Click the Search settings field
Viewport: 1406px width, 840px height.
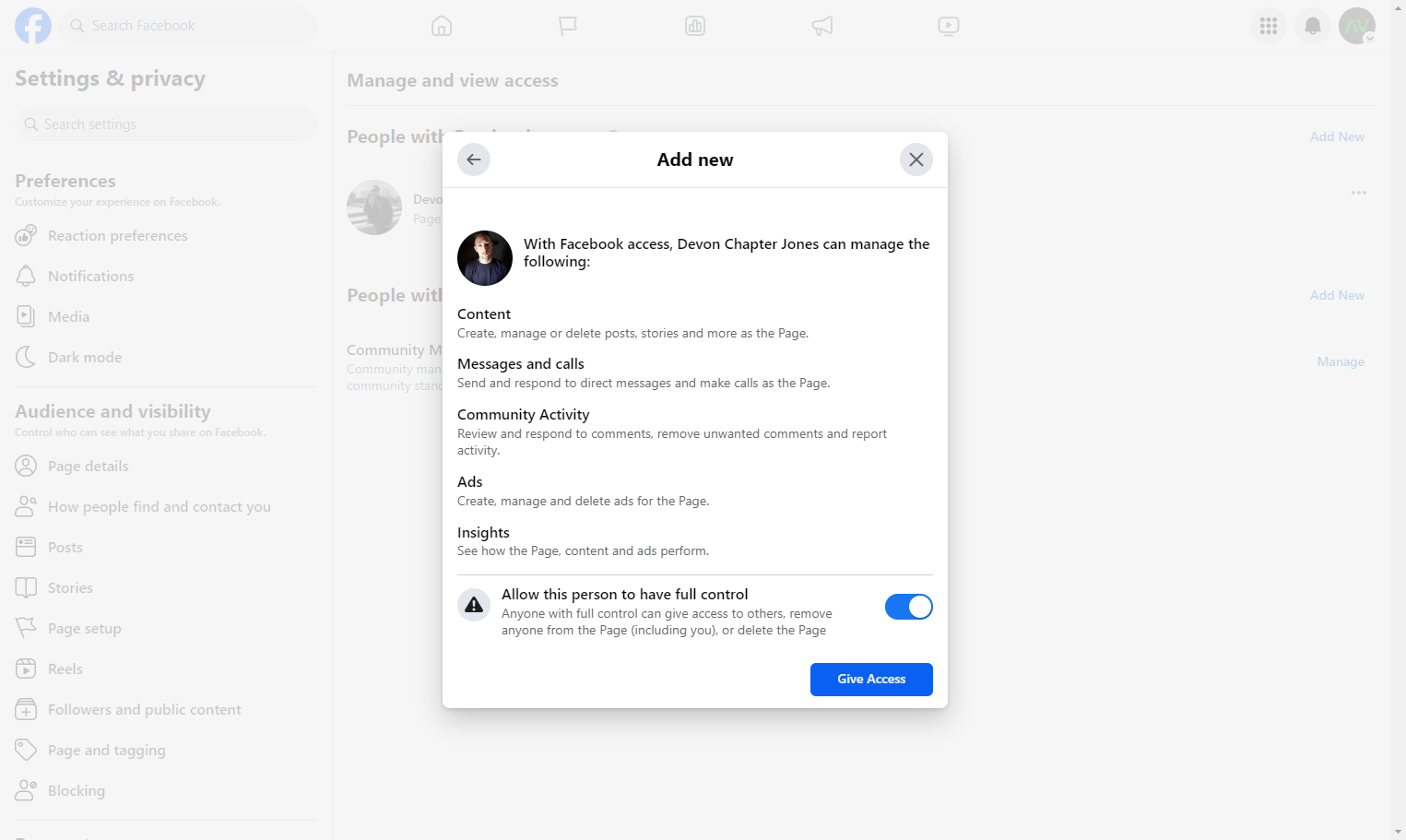tap(166, 124)
